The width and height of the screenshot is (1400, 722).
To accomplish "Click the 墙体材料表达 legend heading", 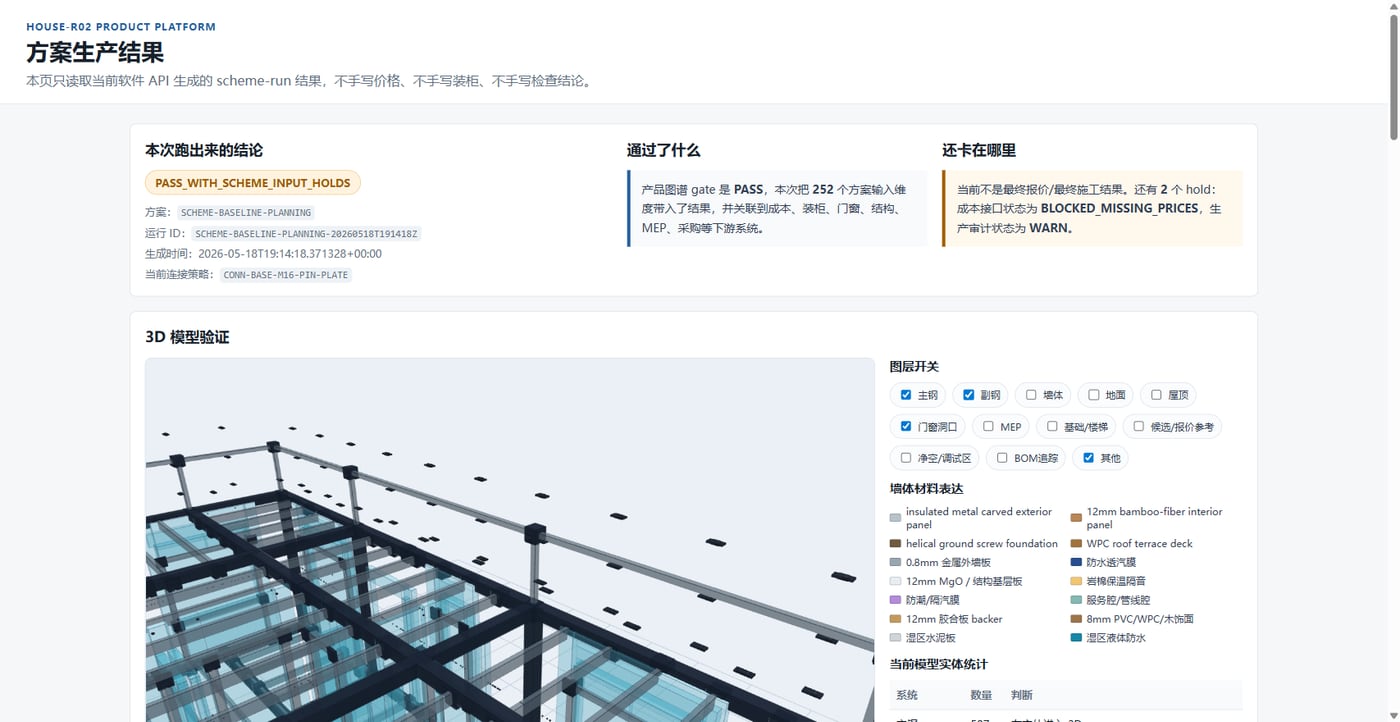I will 926,489.
